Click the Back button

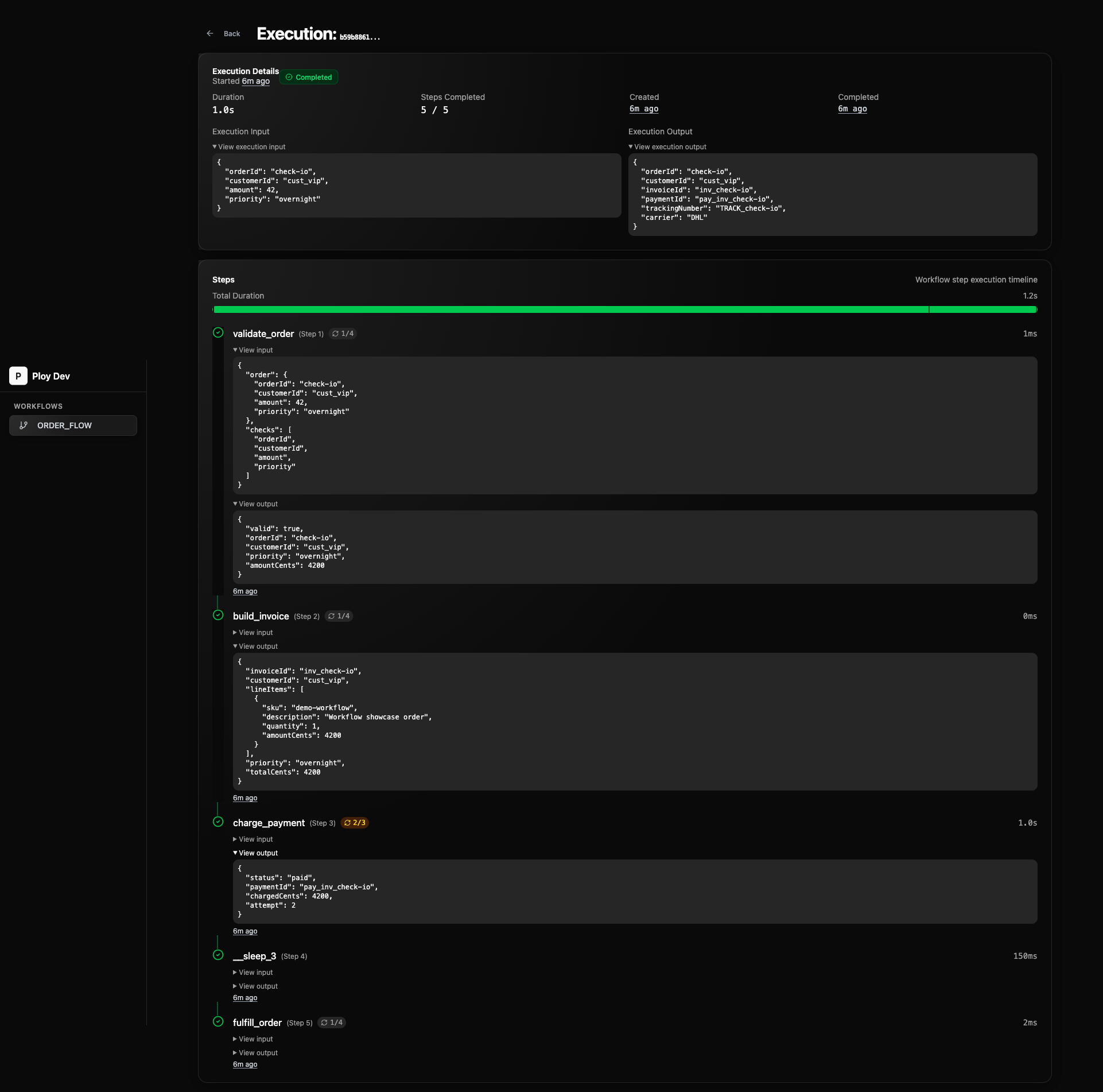point(232,33)
